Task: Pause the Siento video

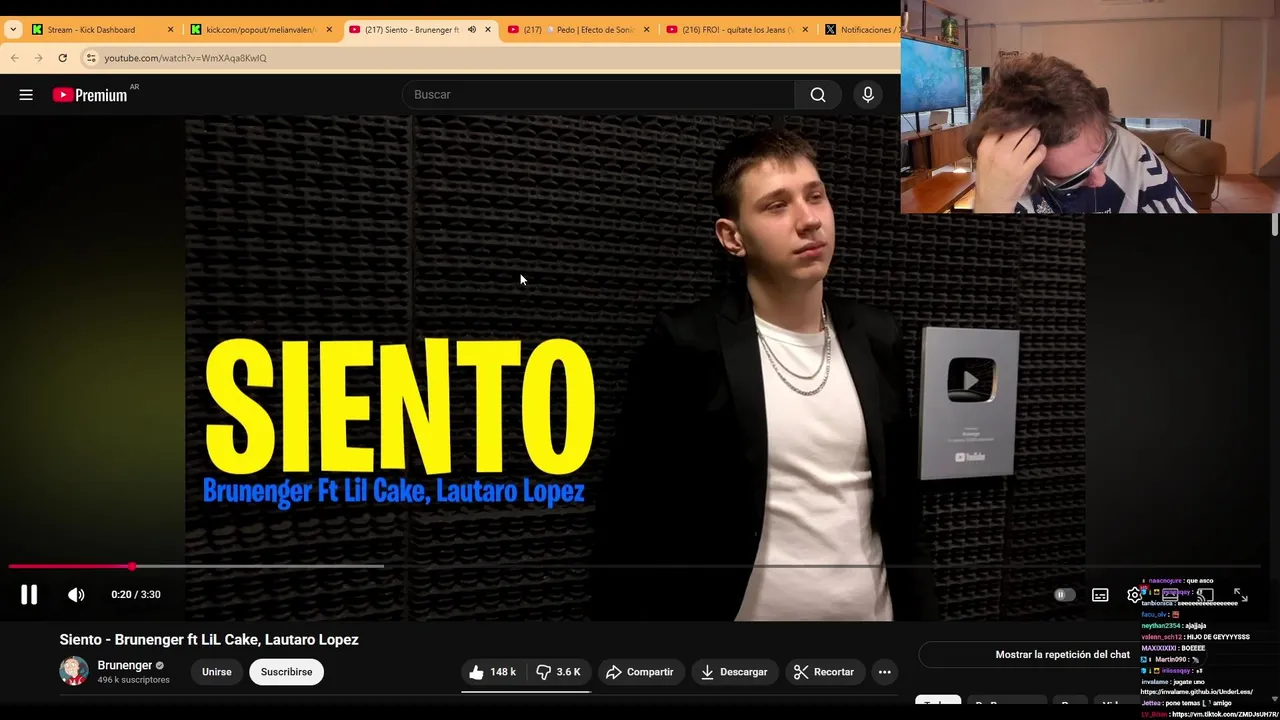Action: coord(29,595)
